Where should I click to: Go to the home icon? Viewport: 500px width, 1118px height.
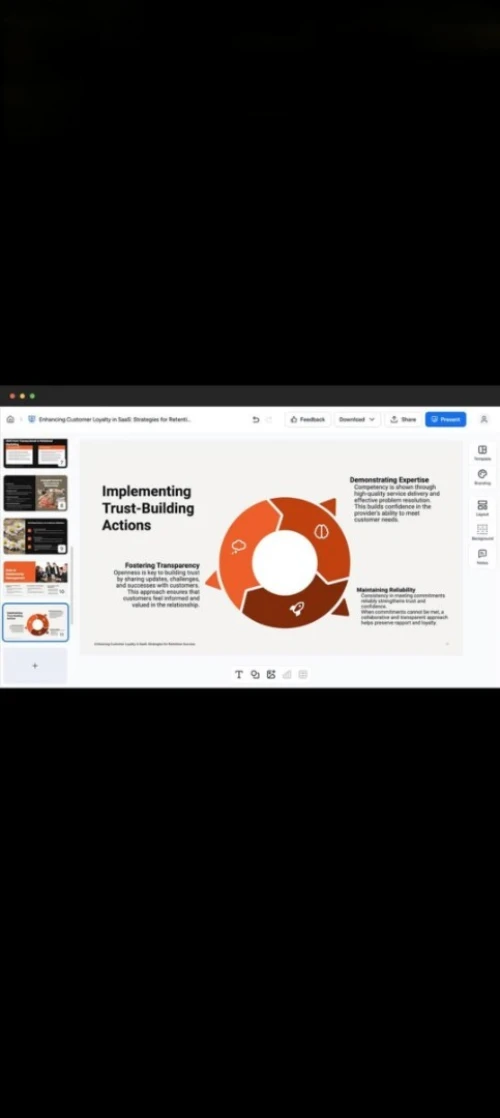pos(10,419)
